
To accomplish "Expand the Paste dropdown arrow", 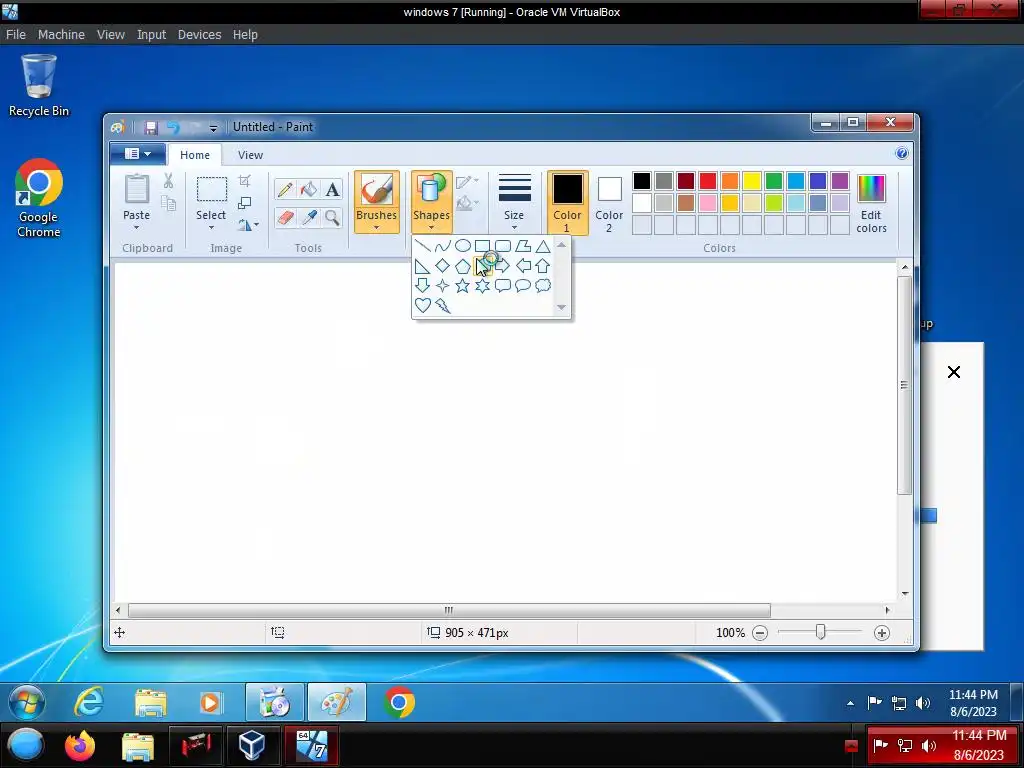I will (x=136, y=227).
